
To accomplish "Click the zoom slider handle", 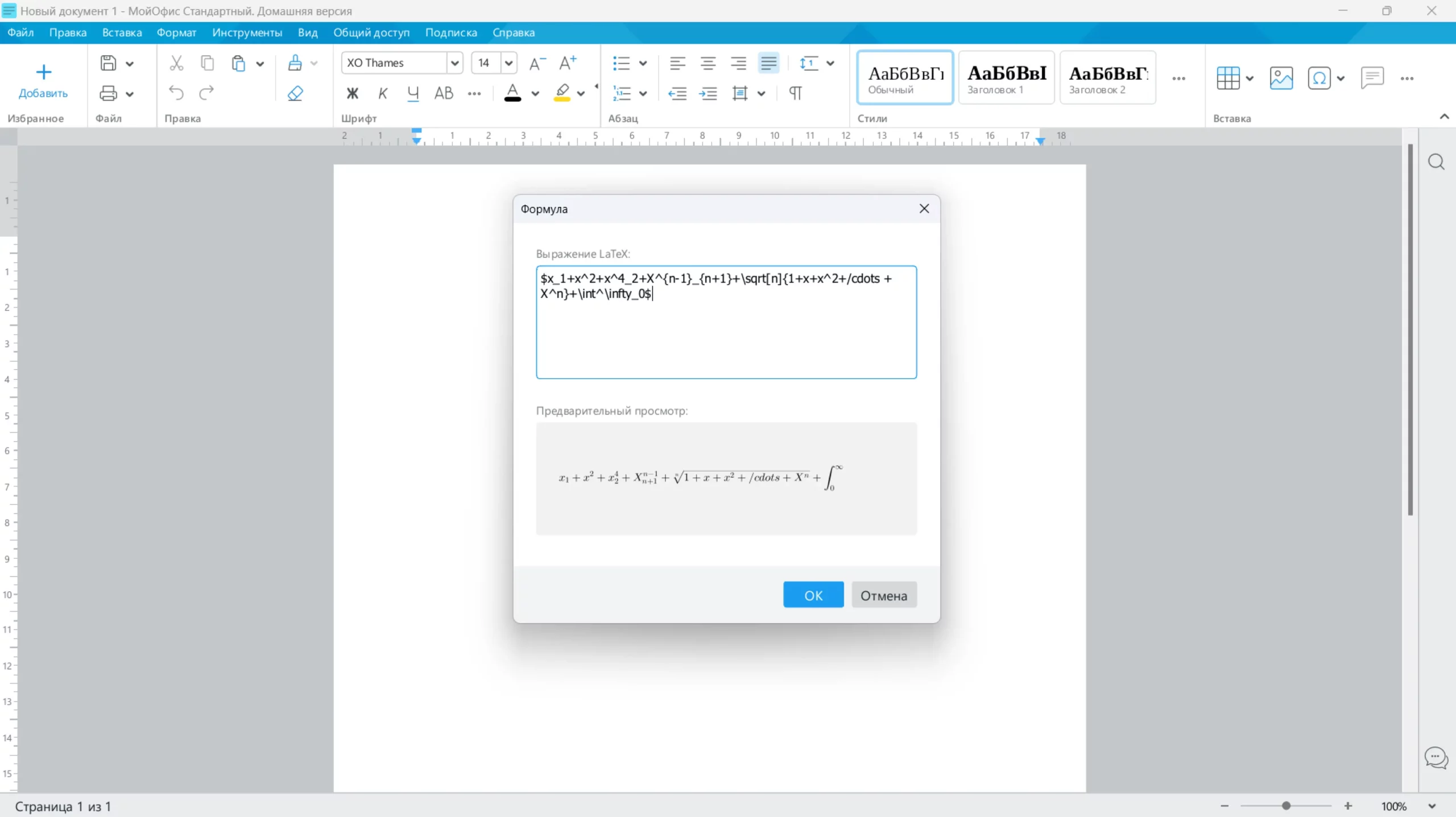I will click(x=1286, y=806).
